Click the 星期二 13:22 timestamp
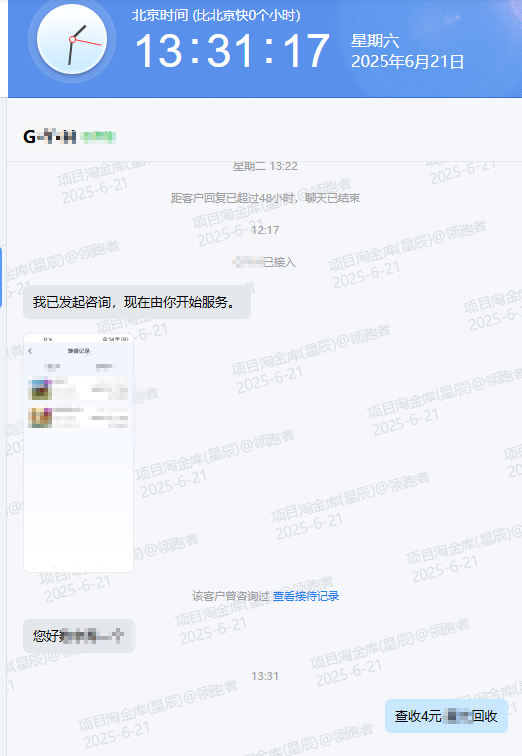522x756 pixels. [x=265, y=166]
